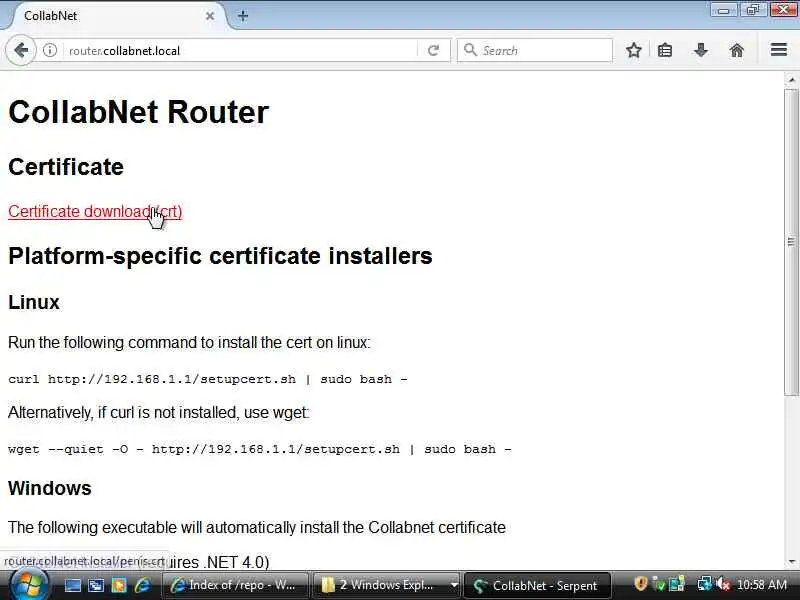
Task: Launch Internet Explorer from quick launch
Action: (142, 585)
